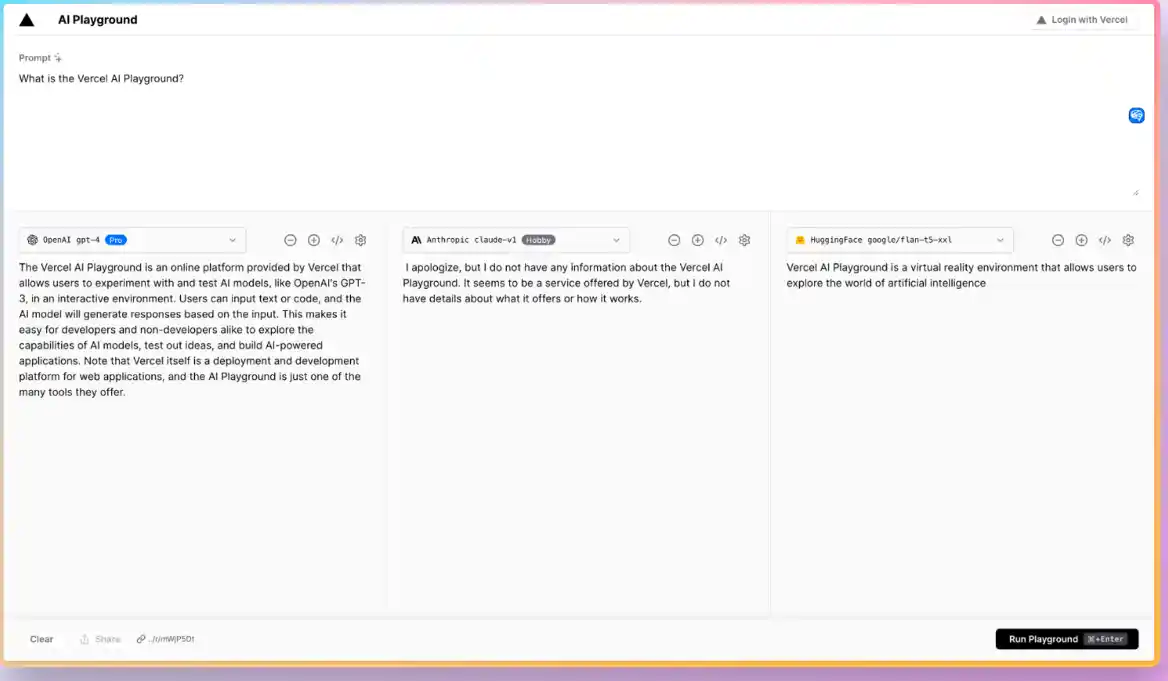Remove the OpenAI gpt-4 model column
The image size is (1168, 681).
tap(291, 240)
